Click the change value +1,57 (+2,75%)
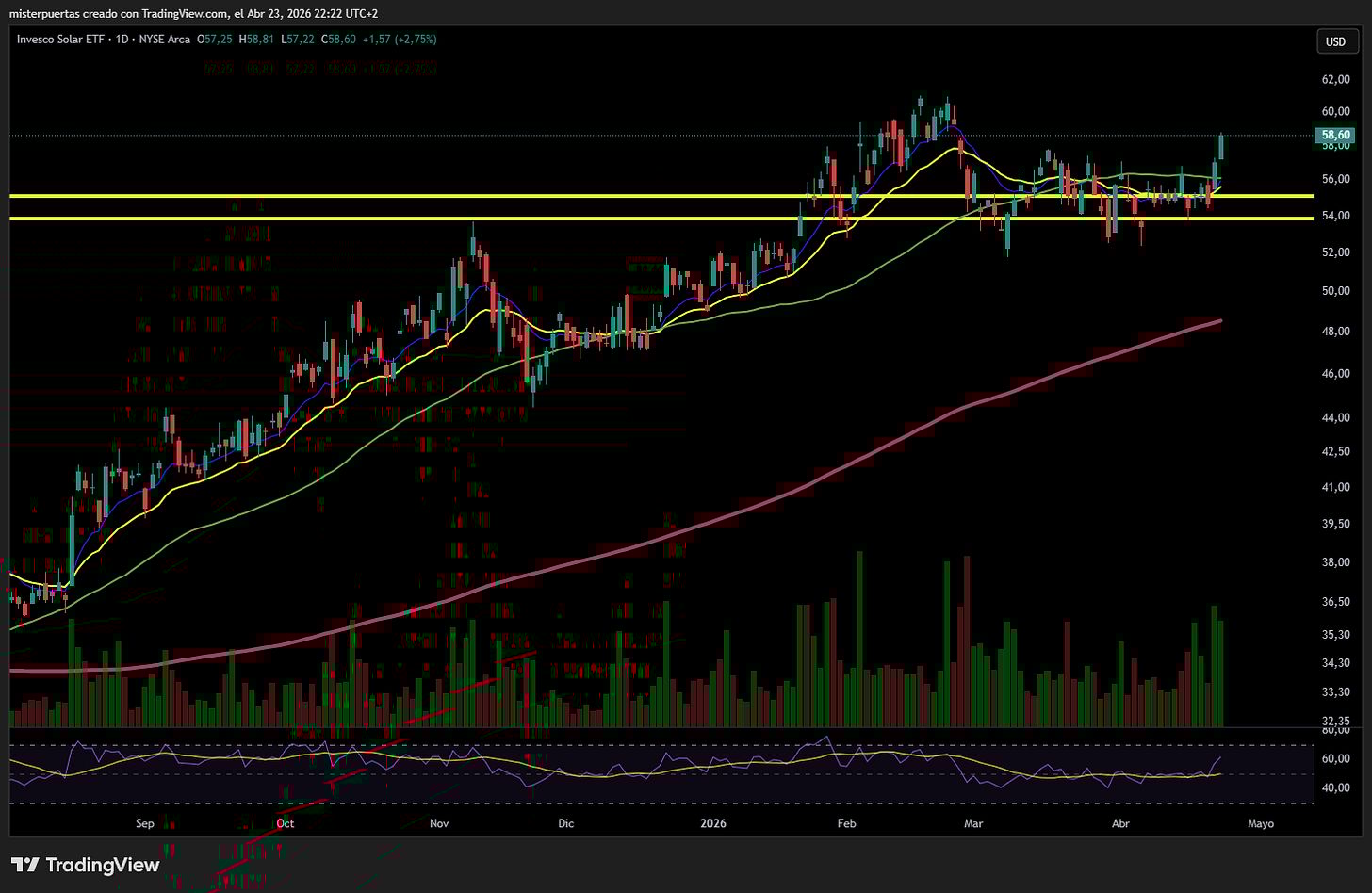 (x=400, y=40)
